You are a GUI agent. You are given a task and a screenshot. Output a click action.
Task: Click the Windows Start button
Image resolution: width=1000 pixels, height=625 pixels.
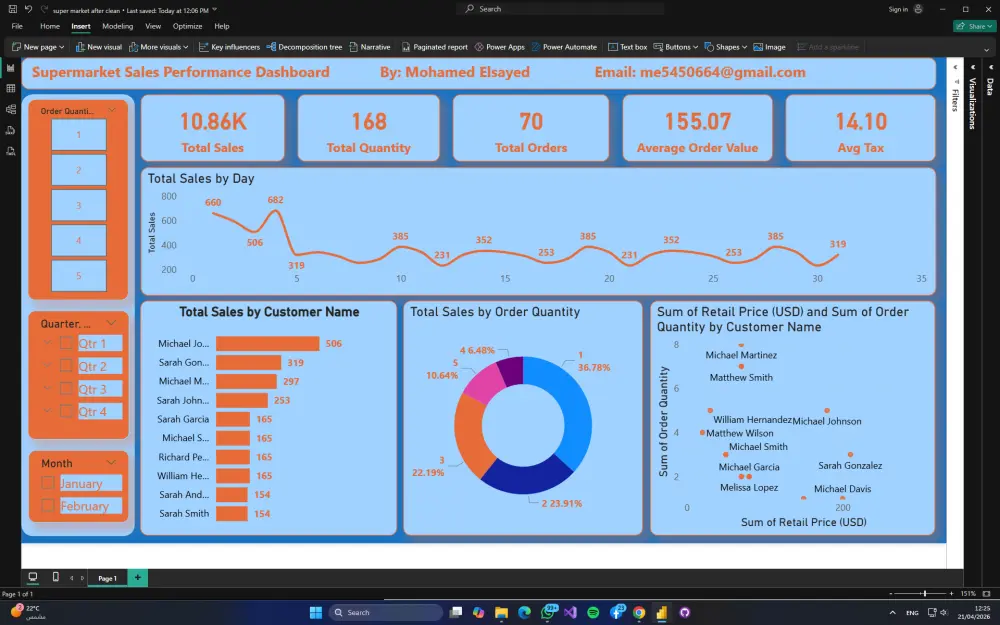click(316, 613)
